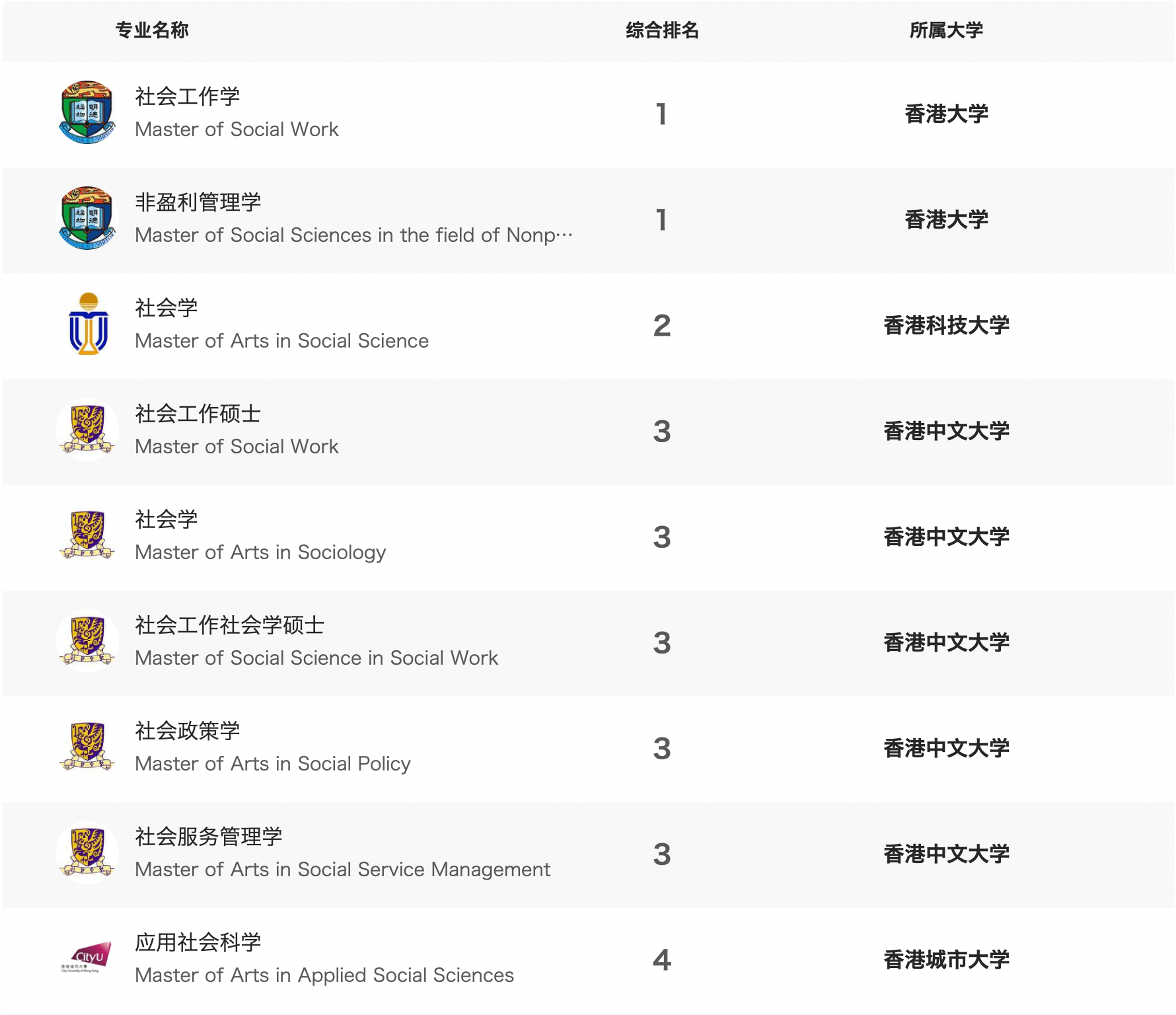Click the HKUST logo beside 社会学
Viewport: 1176px width, 1015px height.
point(89,324)
